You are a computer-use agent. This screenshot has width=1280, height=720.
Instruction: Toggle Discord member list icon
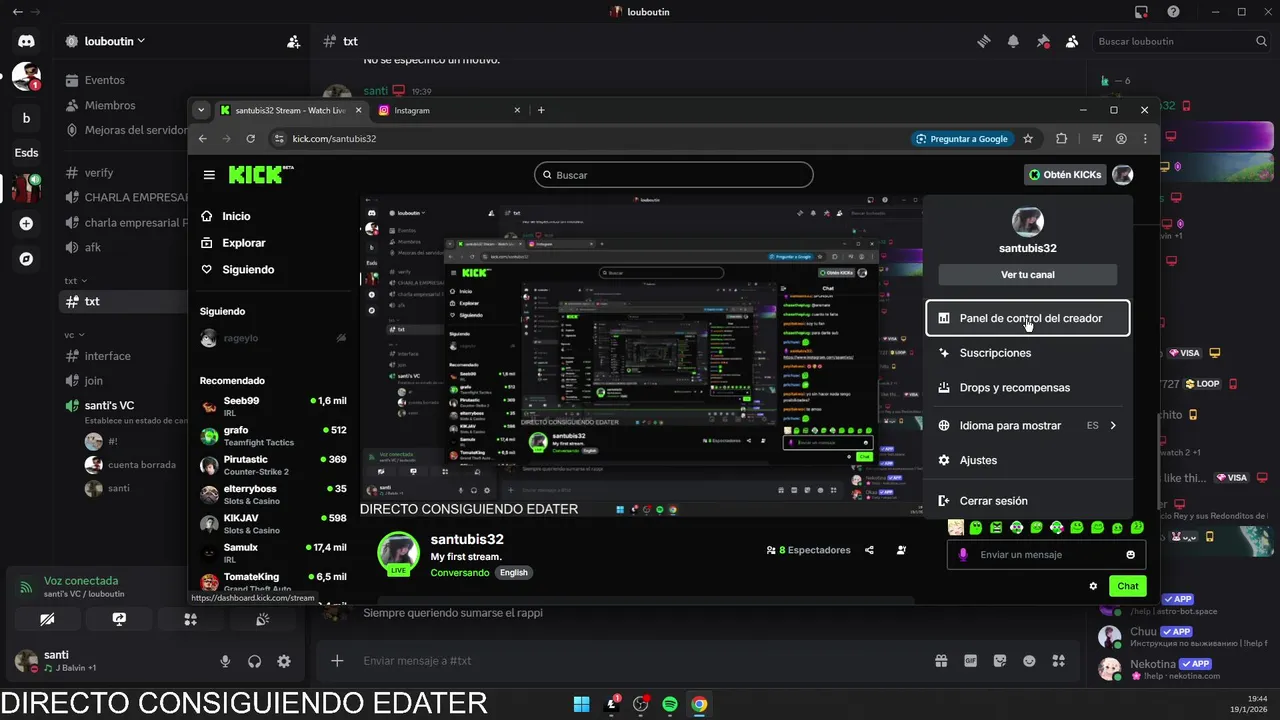pyautogui.click(x=1072, y=41)
